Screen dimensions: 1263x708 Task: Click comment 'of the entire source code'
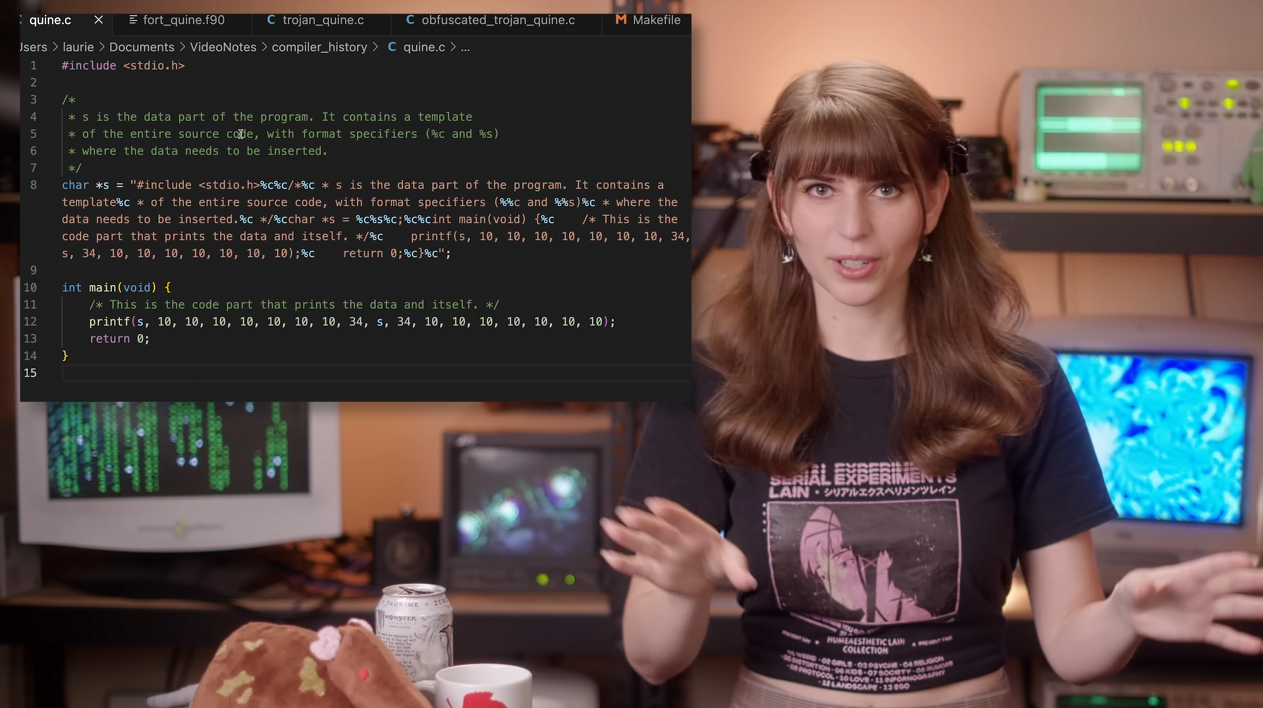click(283, 134)
